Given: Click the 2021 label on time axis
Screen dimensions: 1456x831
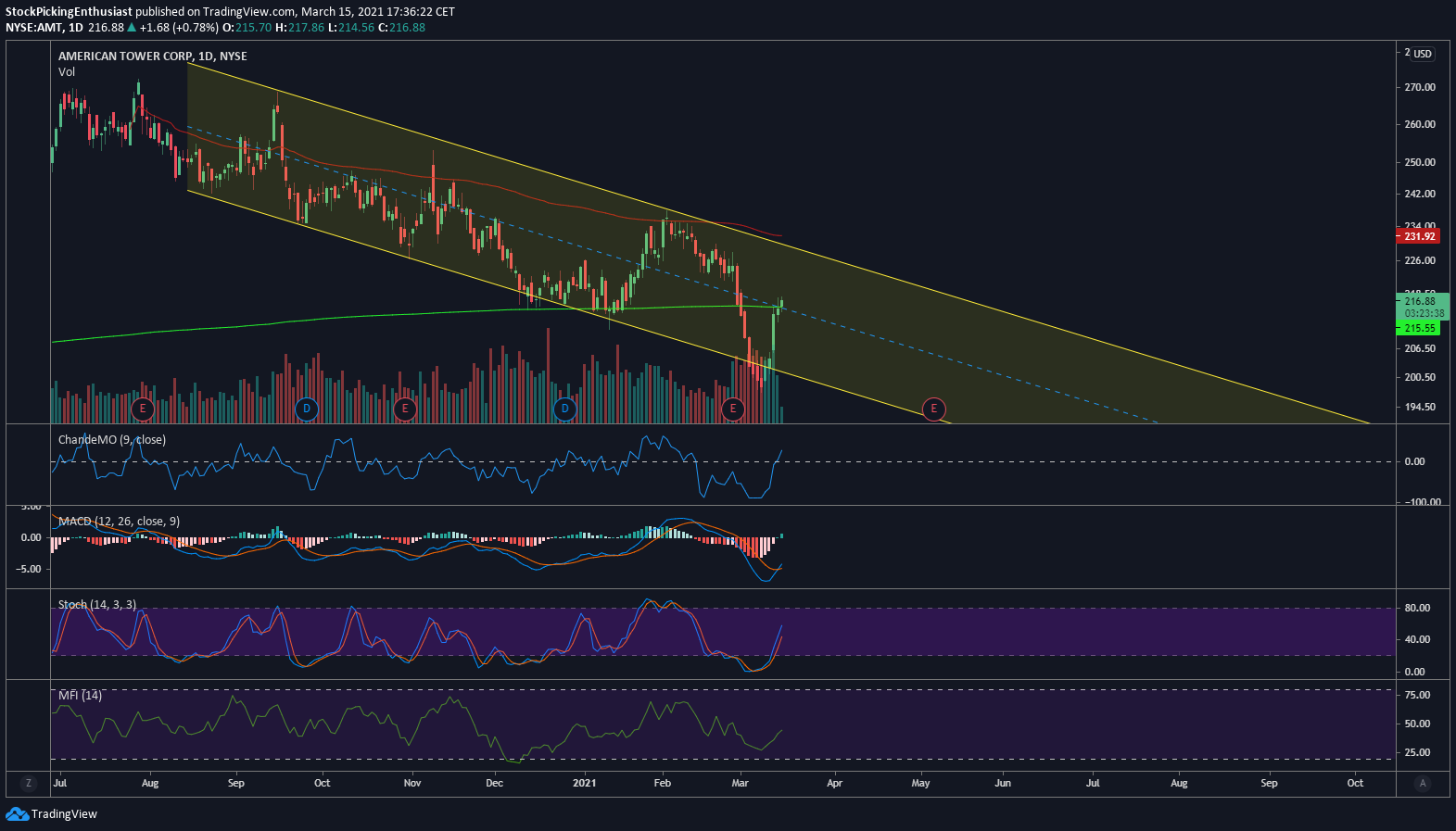Looking at the screenshot, I should [585, 784].
